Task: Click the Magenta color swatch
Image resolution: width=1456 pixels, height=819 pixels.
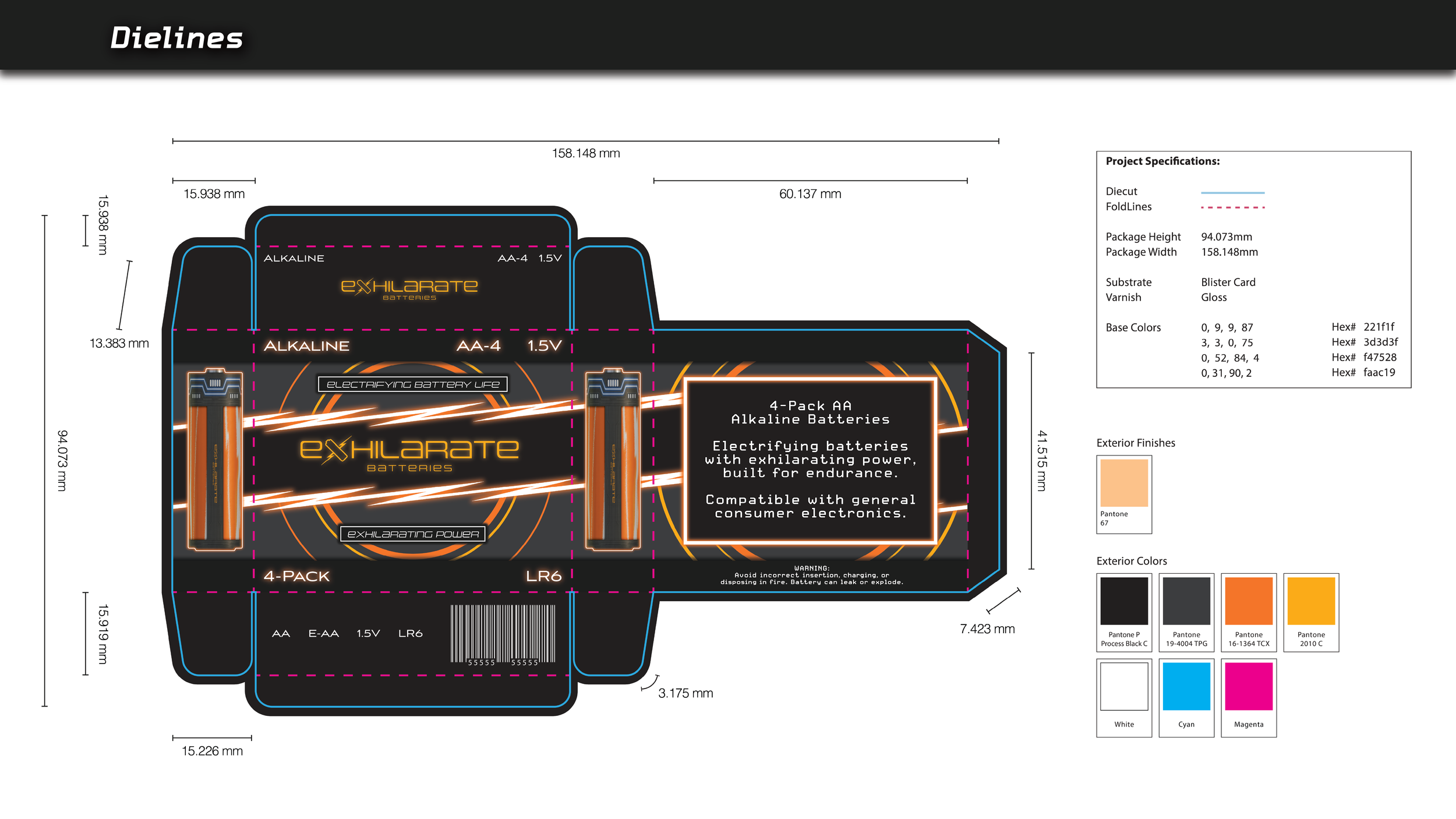Action: (x=1248, y=686)
